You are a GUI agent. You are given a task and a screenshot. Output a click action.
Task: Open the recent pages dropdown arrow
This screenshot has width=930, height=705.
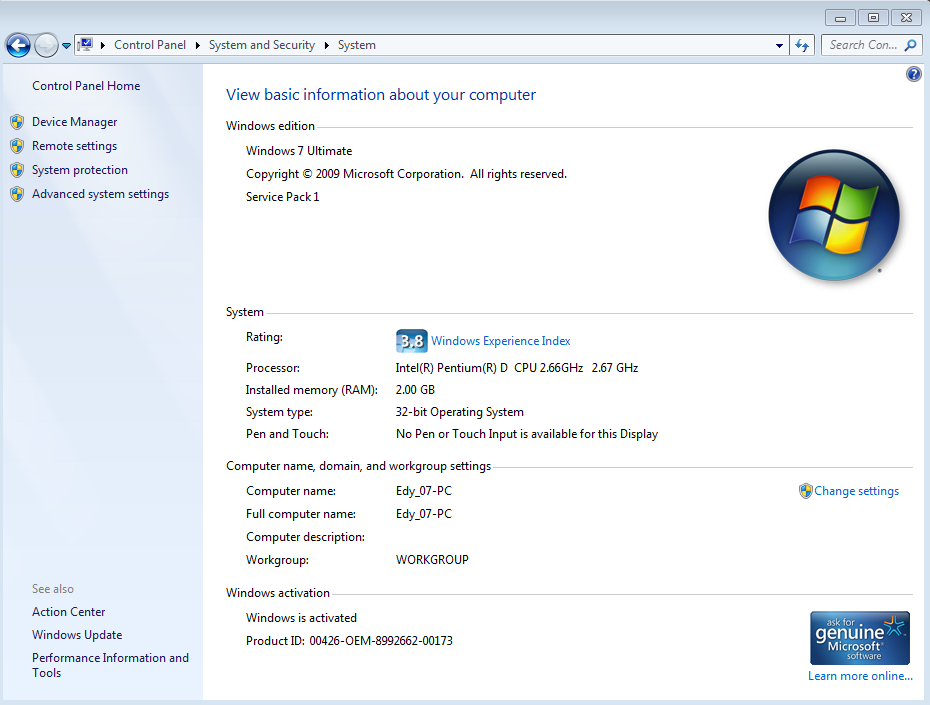pos(66,46)
